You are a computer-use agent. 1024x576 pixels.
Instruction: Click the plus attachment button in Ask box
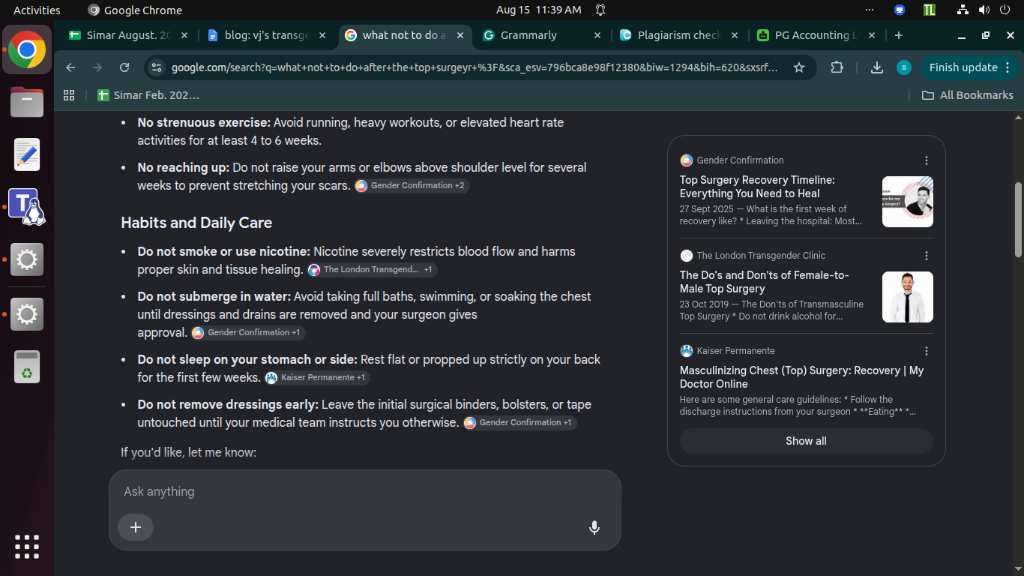coord(136,527)
